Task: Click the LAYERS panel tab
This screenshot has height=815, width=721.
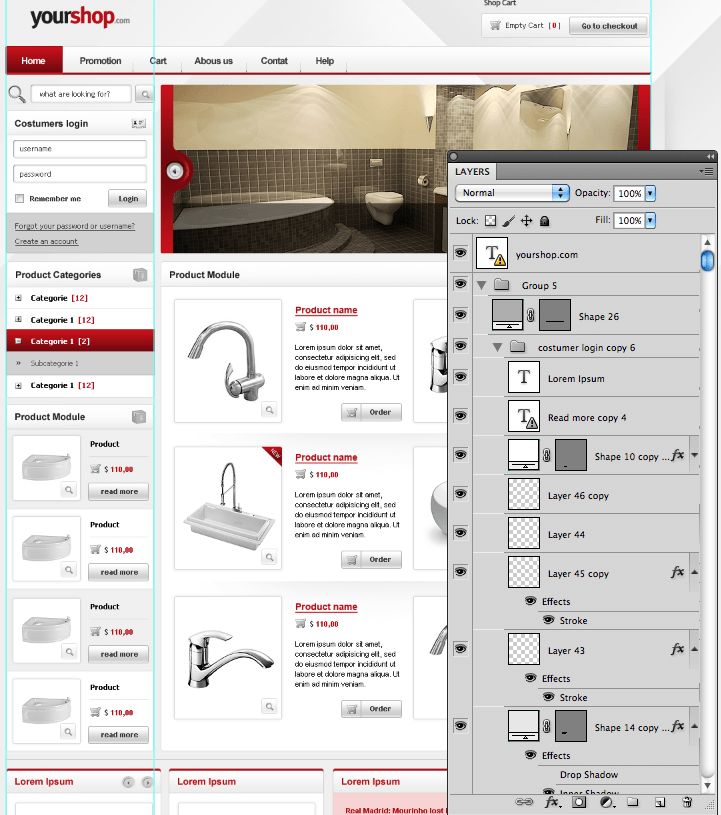Action: coord(473,172)
